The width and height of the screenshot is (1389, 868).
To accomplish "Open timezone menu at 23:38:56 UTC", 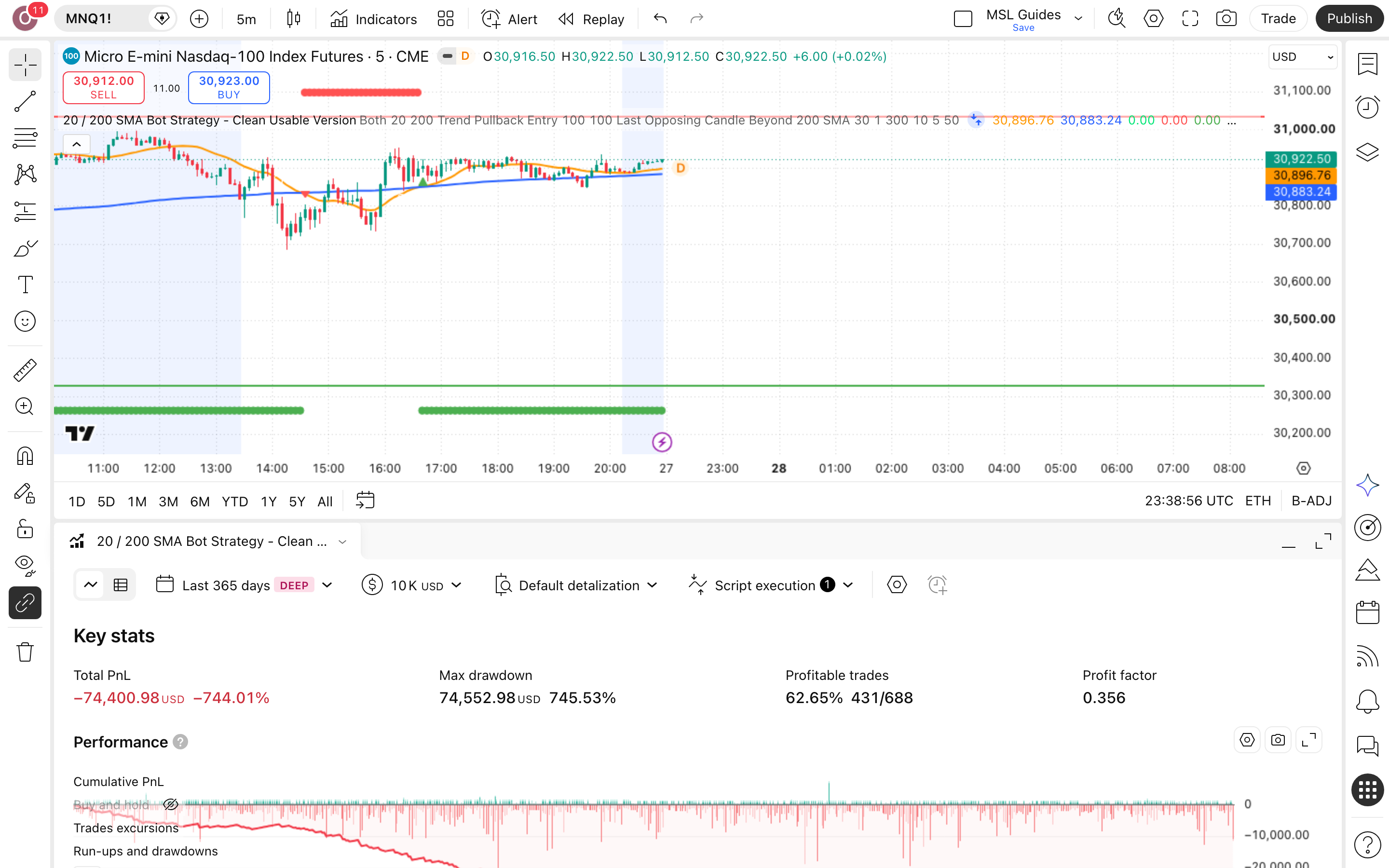I will pyautogui.click(x=1189, y=501).
